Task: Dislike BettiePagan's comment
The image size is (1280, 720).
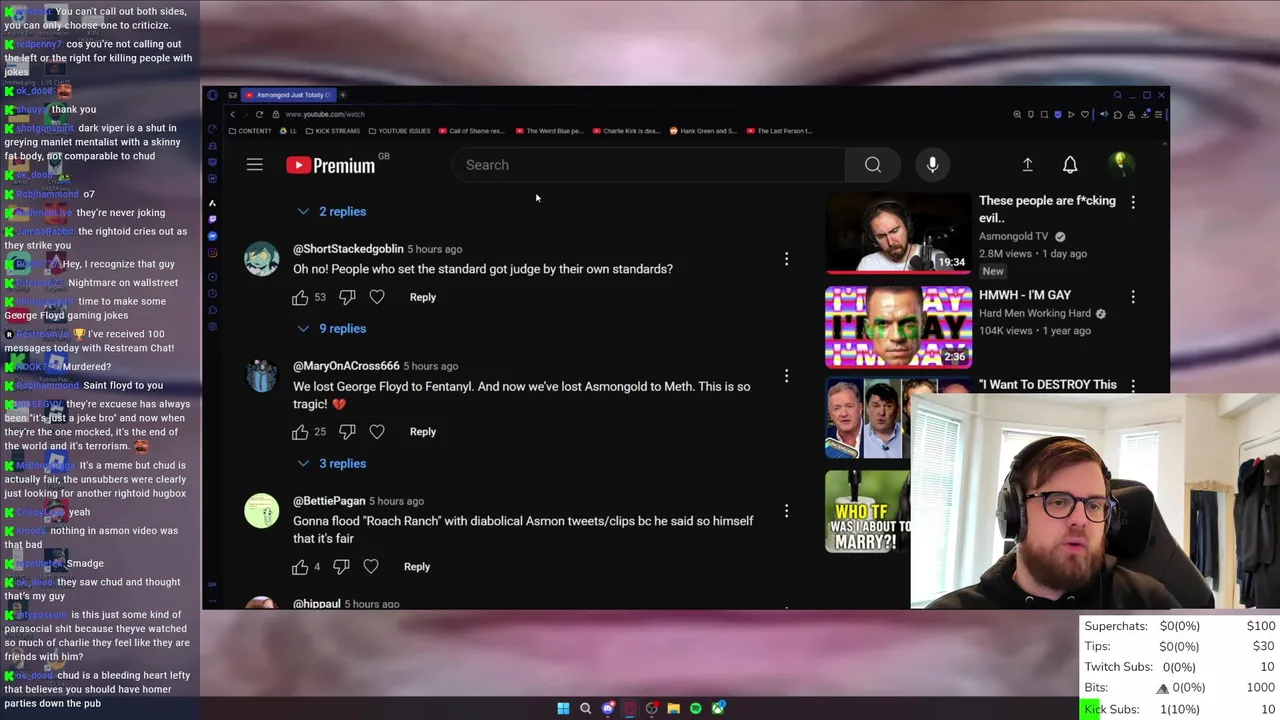Action: (341, 567)
